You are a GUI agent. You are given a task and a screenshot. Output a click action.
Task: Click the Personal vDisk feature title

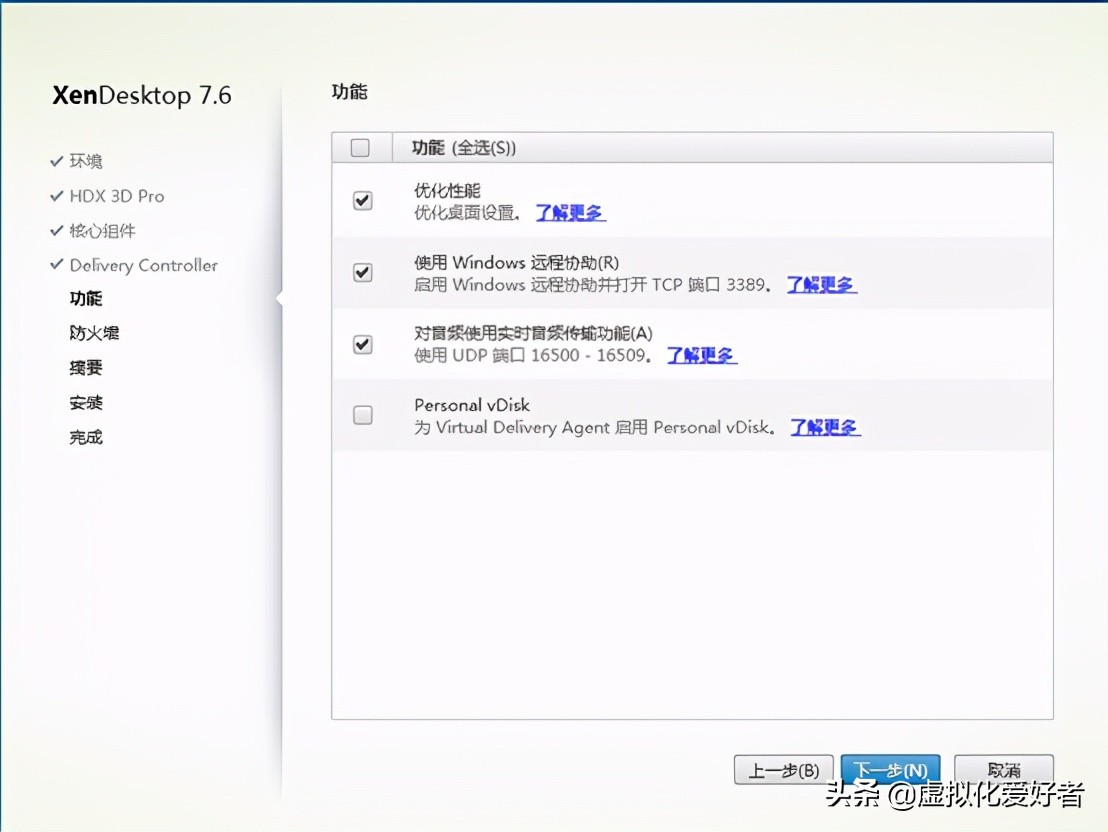[x=472, y=405]
